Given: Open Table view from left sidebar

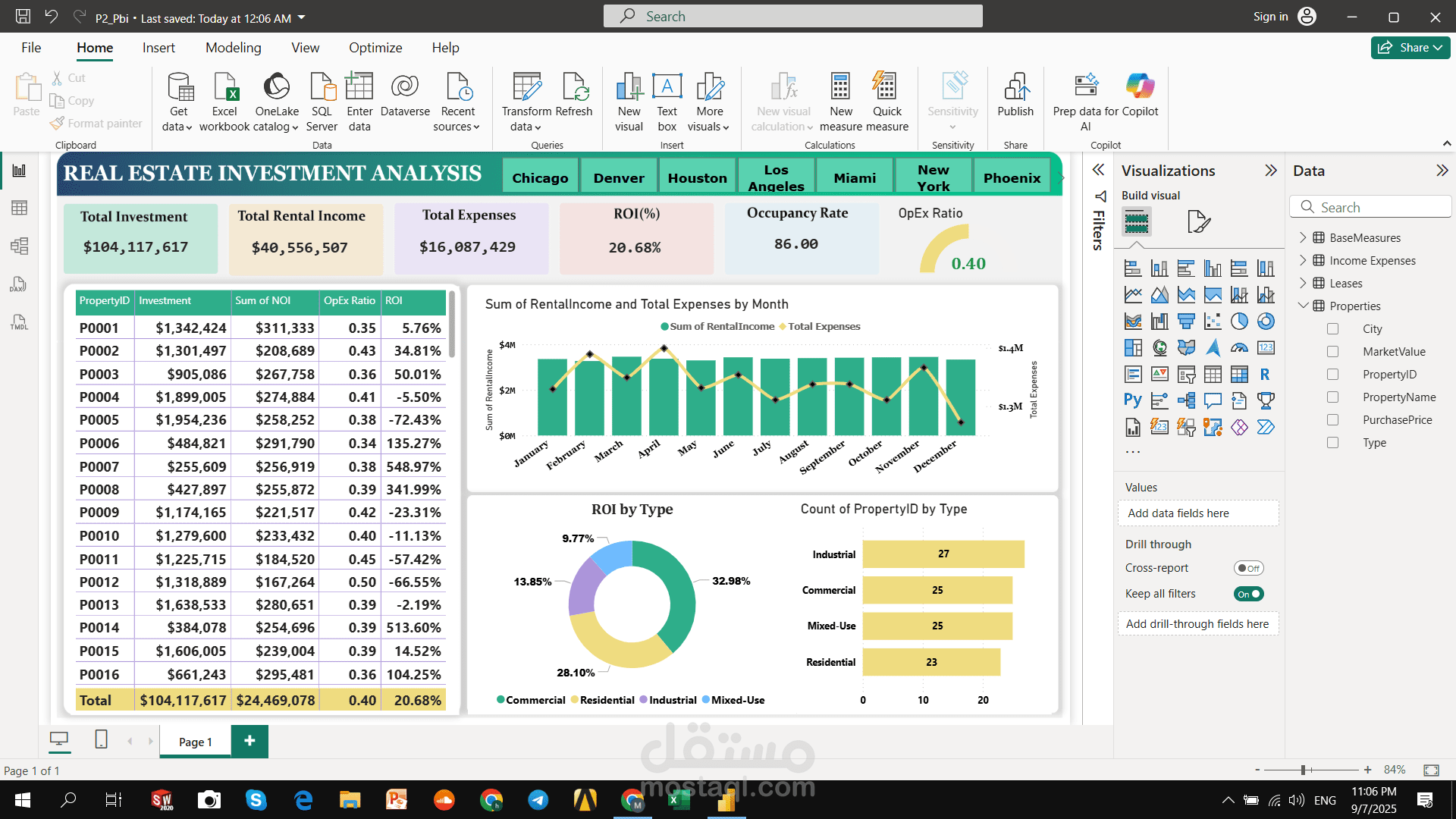Looking at the screenshot, I should [x=20, y=208].
